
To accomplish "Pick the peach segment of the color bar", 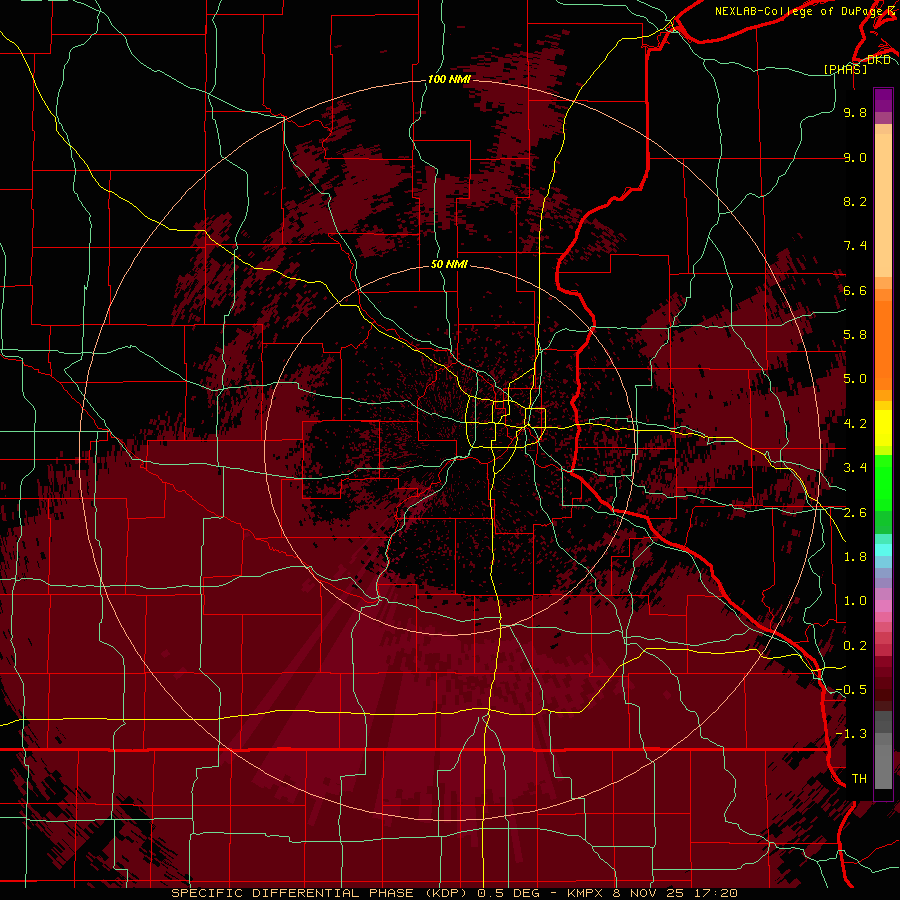I will (883, 207).
